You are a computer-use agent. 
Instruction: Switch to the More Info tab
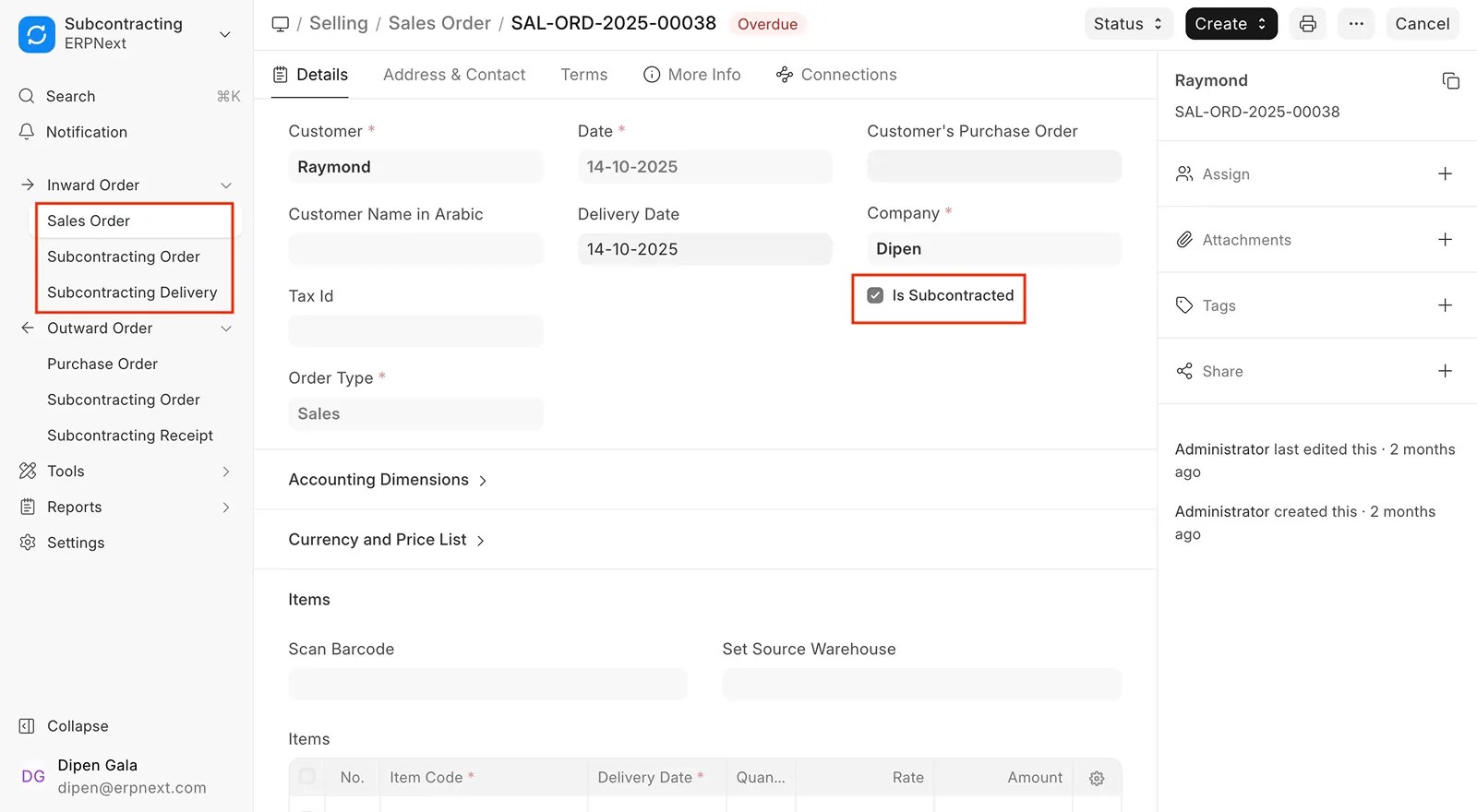pyautogui.click(x=692, y=75)
